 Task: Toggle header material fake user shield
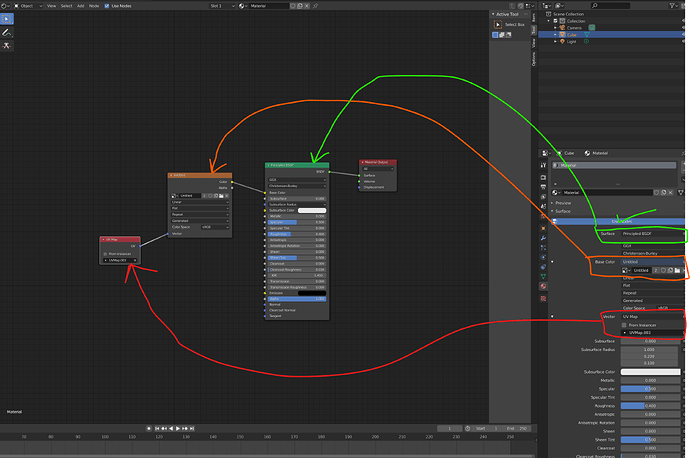pyautogui.click(x=293, y=6)
